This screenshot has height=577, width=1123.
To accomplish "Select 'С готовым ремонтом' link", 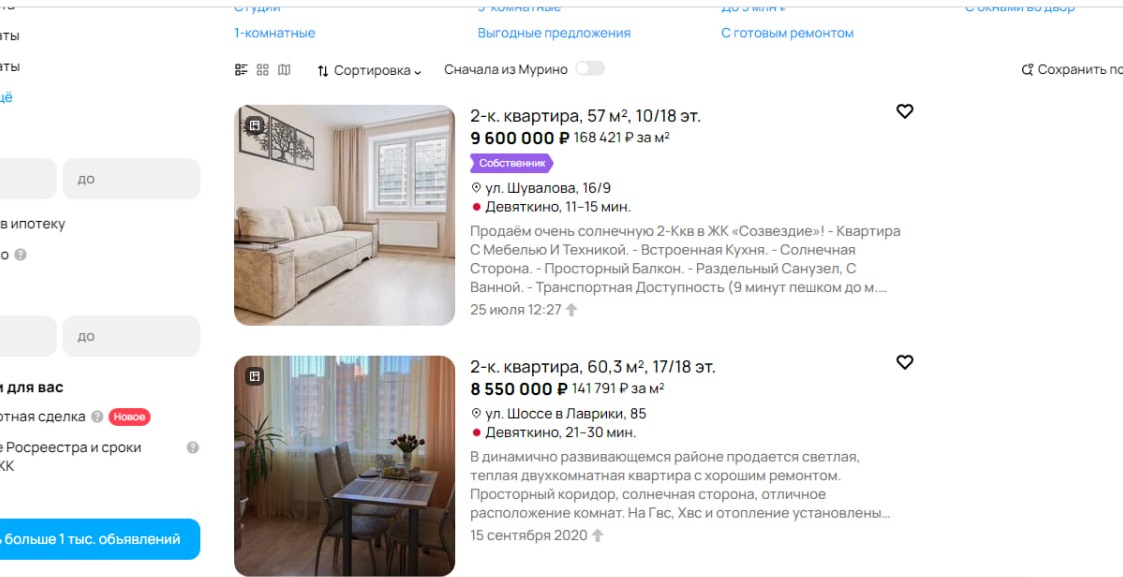I will 787,33.
